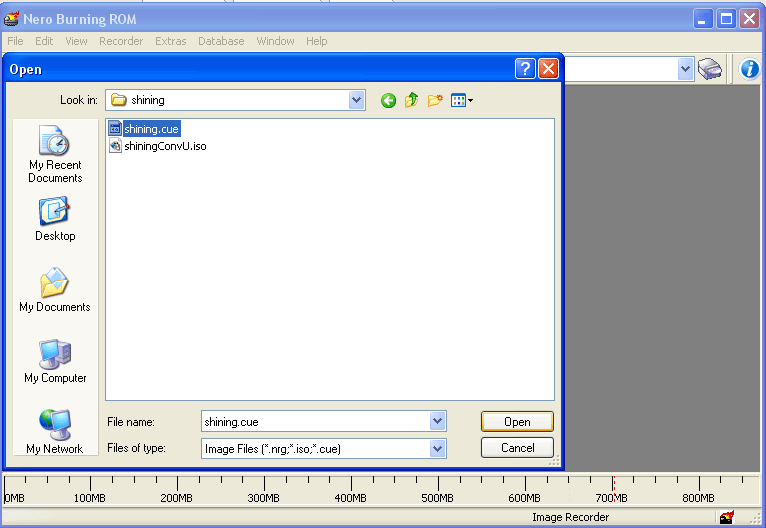Select My Computer in places bar
This screenshot has height=528, width=766.
pos(55,361)
